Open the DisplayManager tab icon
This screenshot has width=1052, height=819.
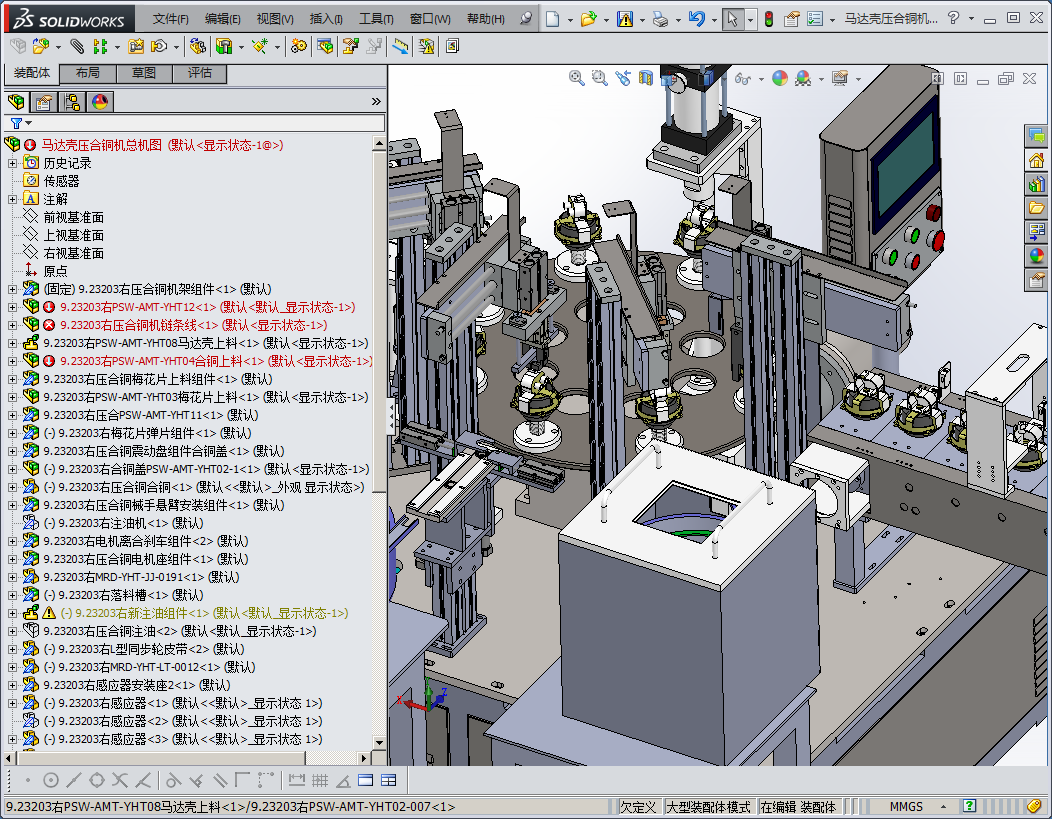click(x=100, y=102)
